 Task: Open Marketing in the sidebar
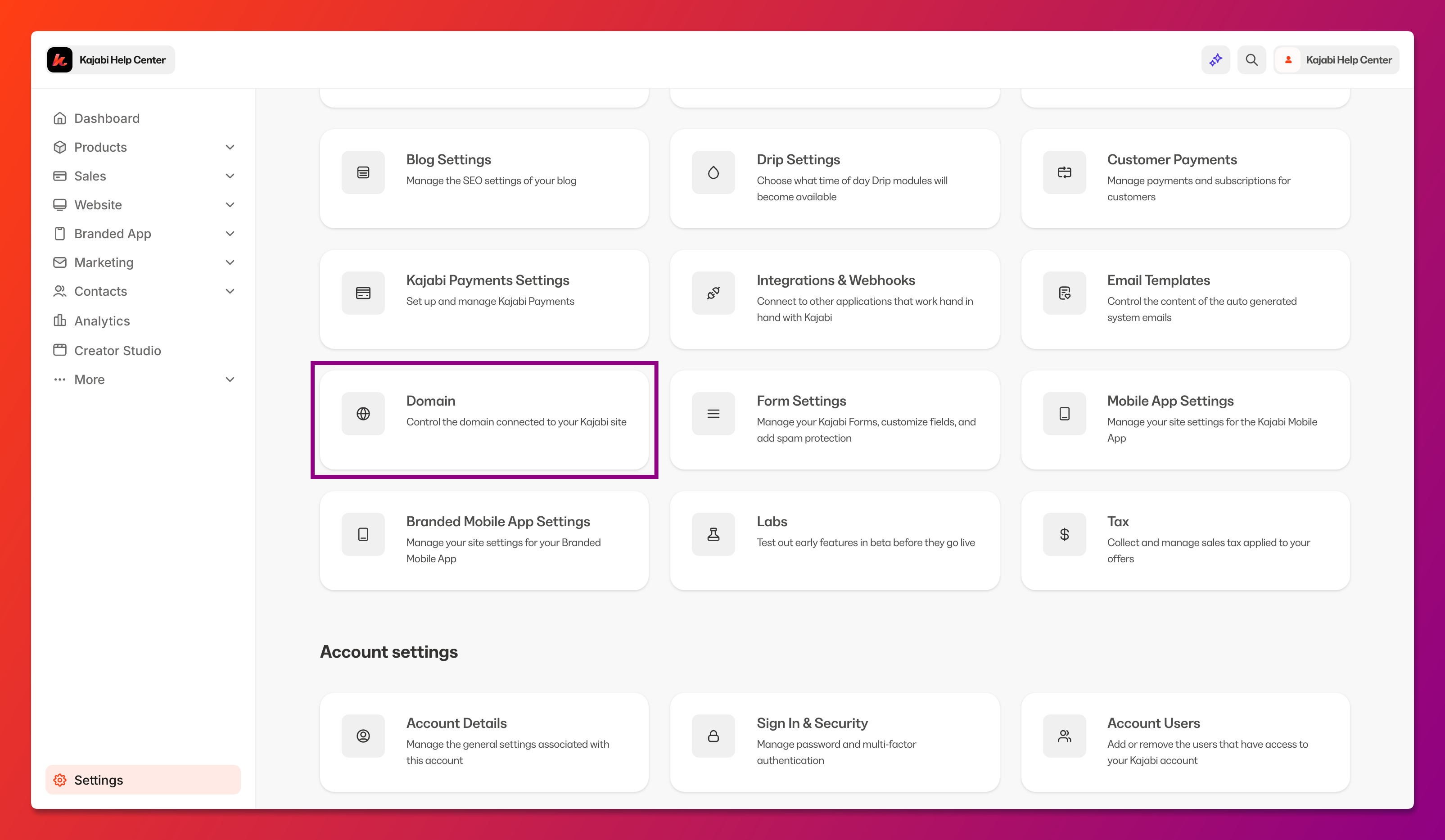pyautogui.click(x=143, y=262)
